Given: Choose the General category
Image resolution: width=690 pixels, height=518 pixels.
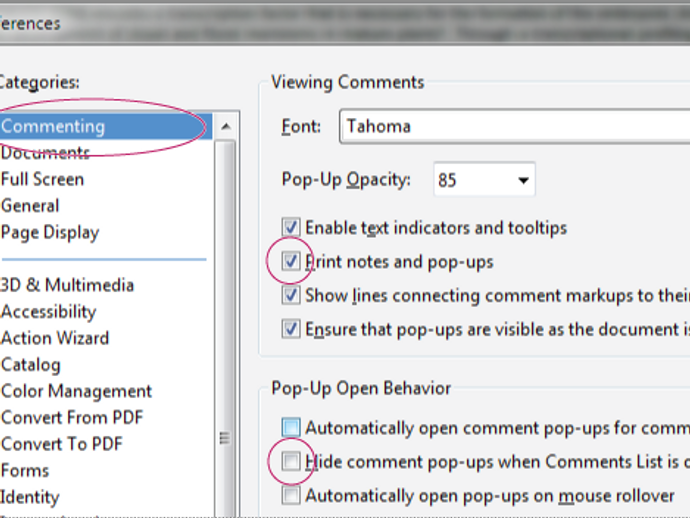Looking at the screenshot, I should 30,206.
